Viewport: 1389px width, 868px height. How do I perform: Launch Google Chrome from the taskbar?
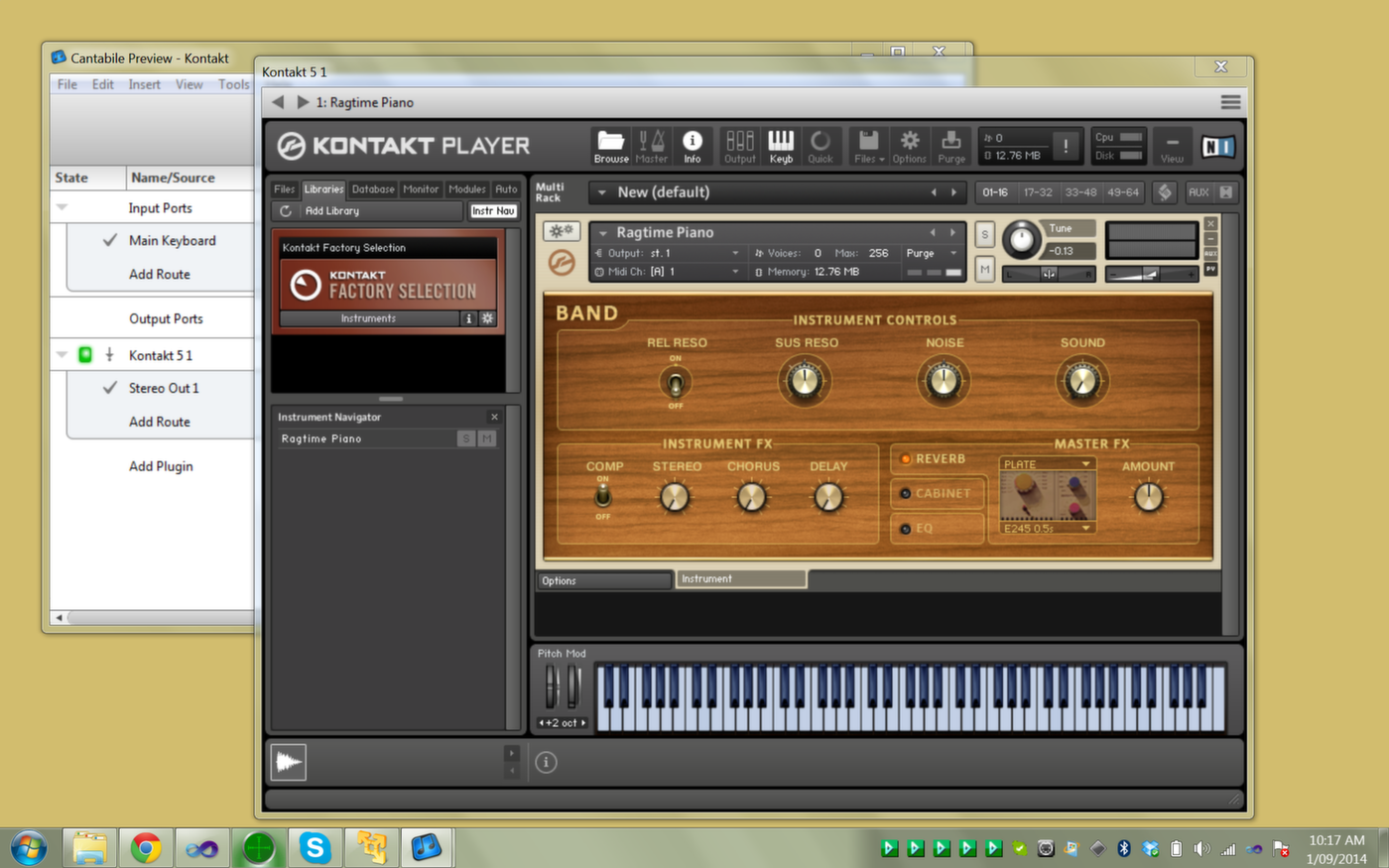[146, 848]
